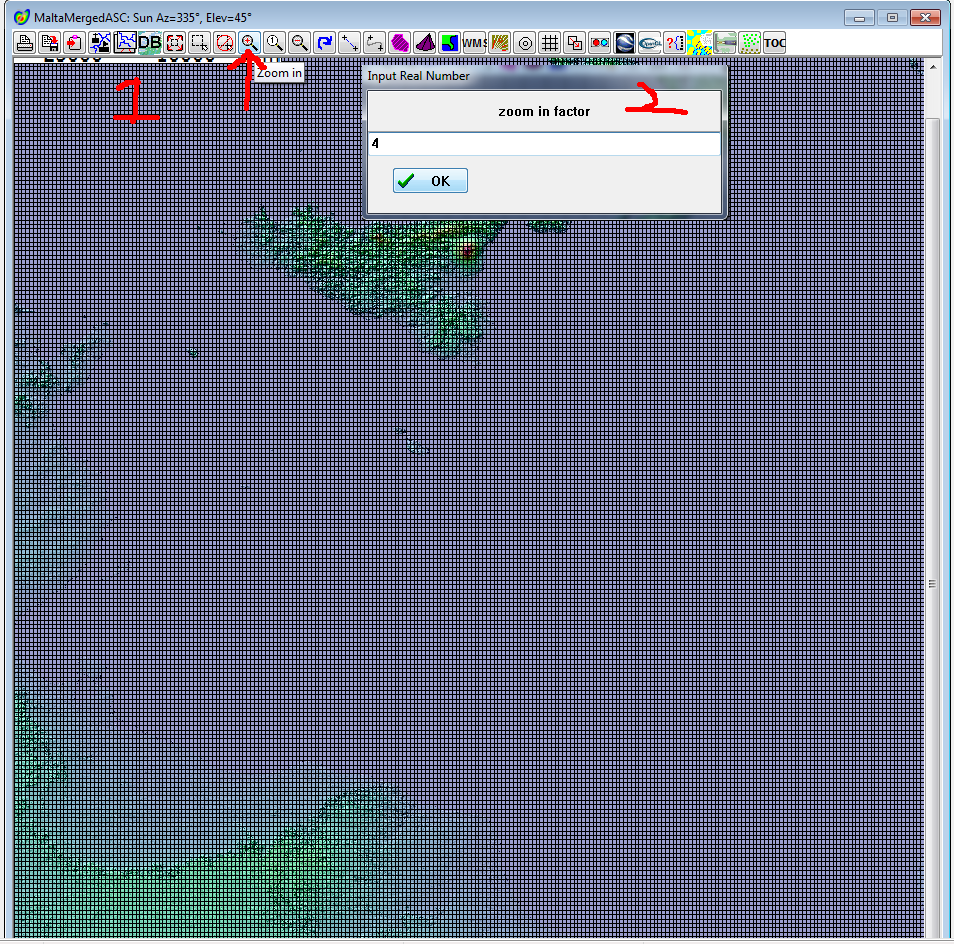Click the vertical scrollbar thumb grip
The image size is (954, 944).
[932, 584]
